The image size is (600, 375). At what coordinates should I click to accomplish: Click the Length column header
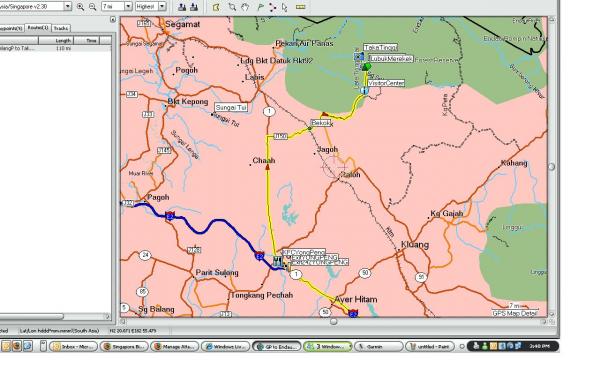coord(56,40)
